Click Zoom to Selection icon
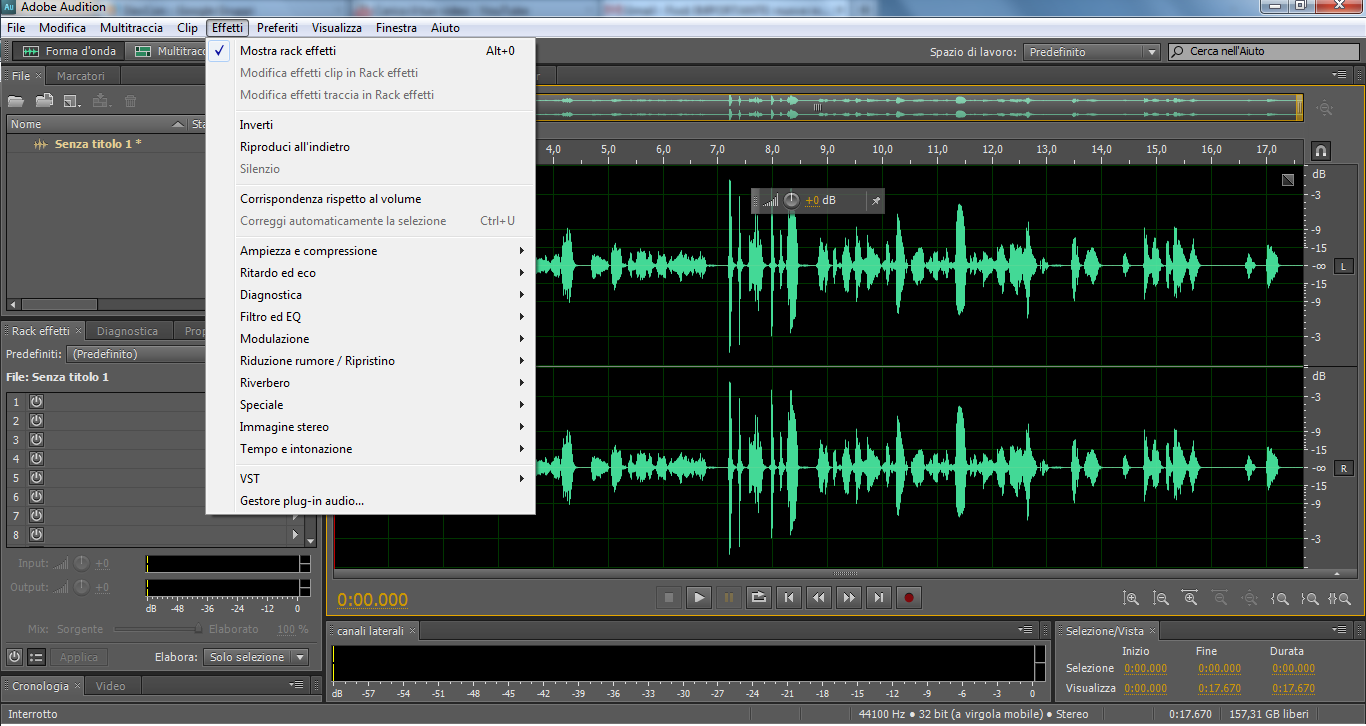This screenshot has height=726, width=1366. pos(1340,598)
